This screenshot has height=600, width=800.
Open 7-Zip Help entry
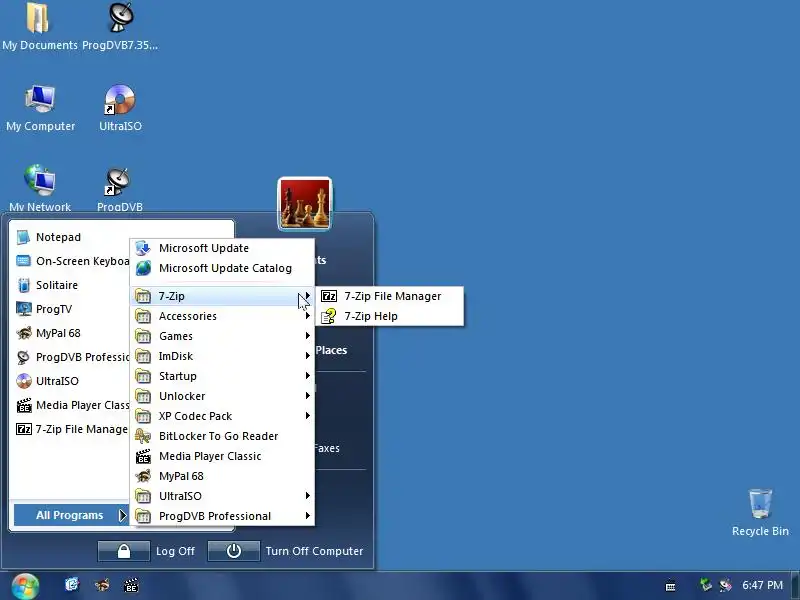tap(390, 316)
